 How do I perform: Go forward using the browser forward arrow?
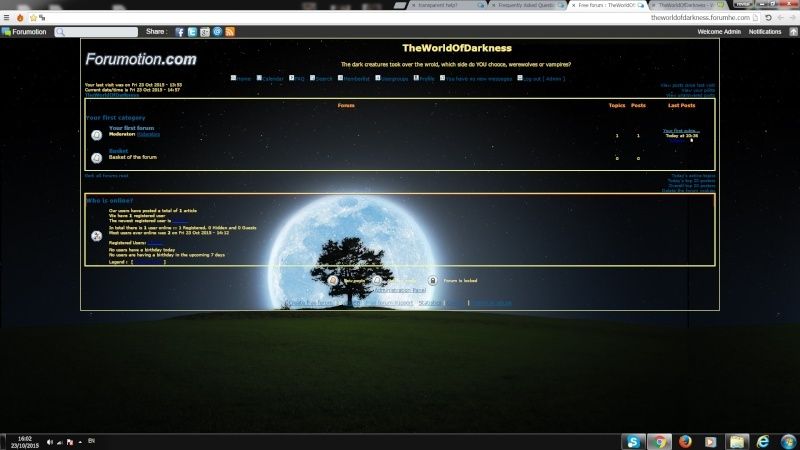pyautogui.click(x=792, y=17)
